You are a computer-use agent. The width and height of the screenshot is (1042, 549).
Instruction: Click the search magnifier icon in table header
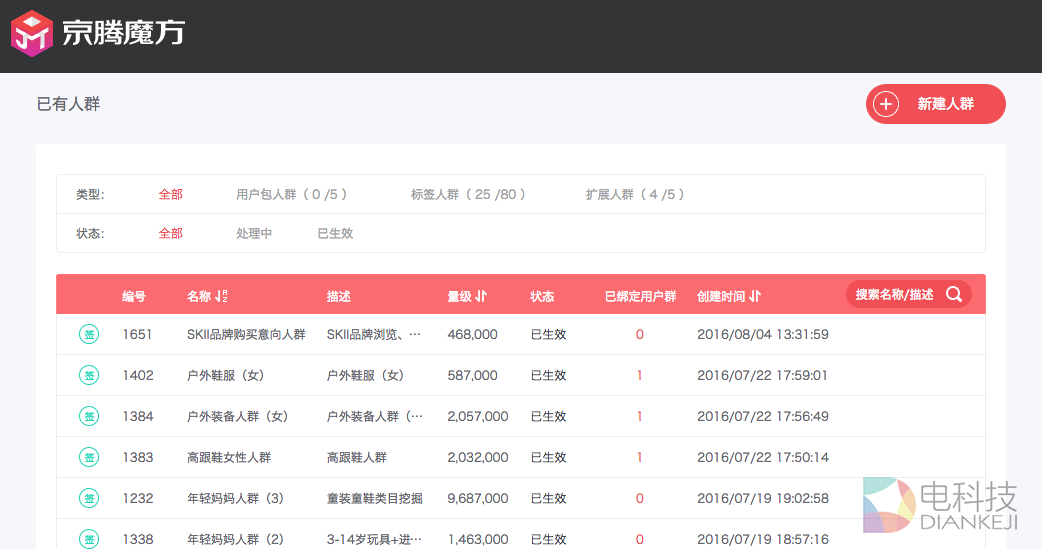(954, 294)
